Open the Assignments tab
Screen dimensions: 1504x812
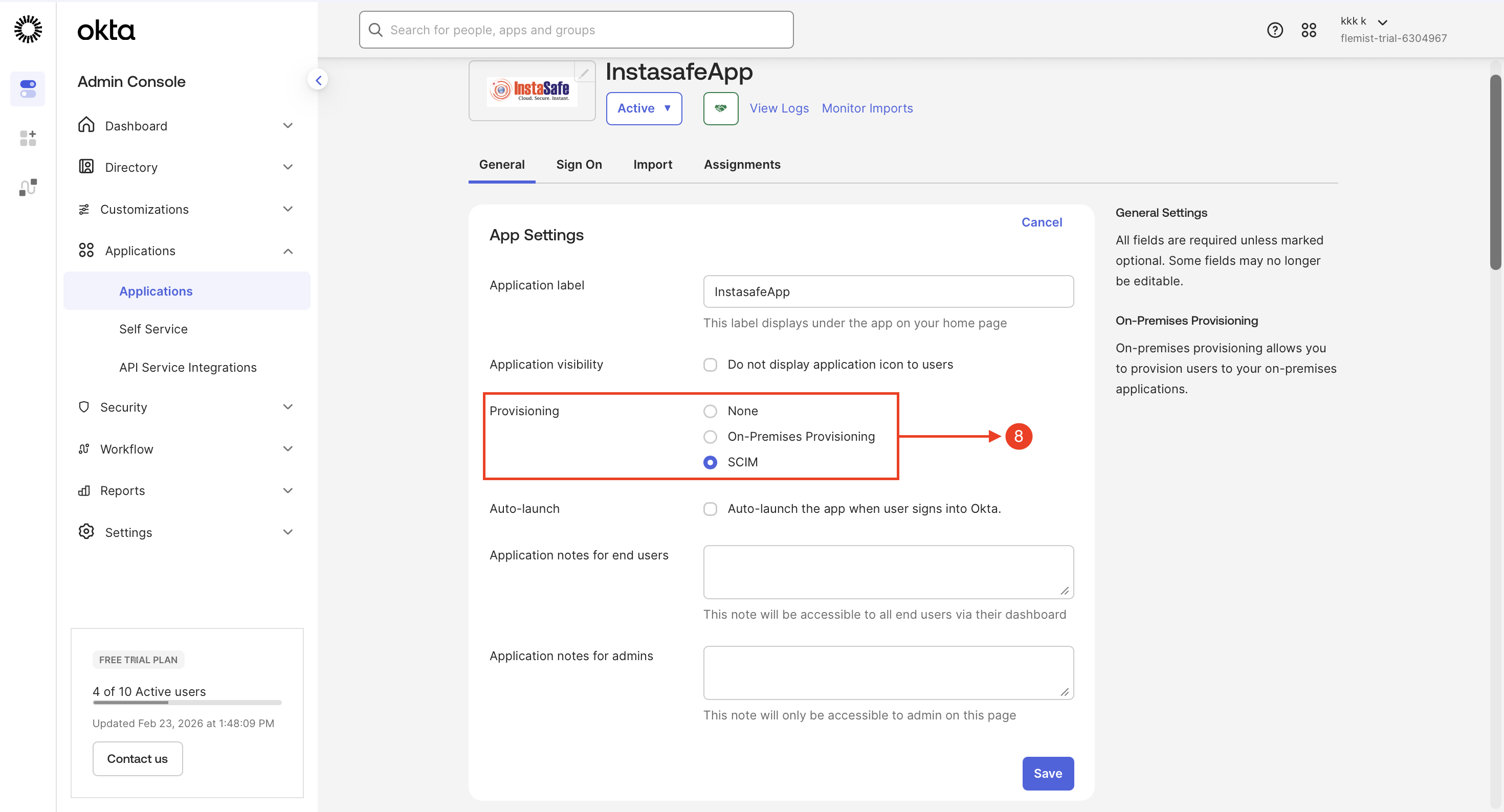(741, 165)
